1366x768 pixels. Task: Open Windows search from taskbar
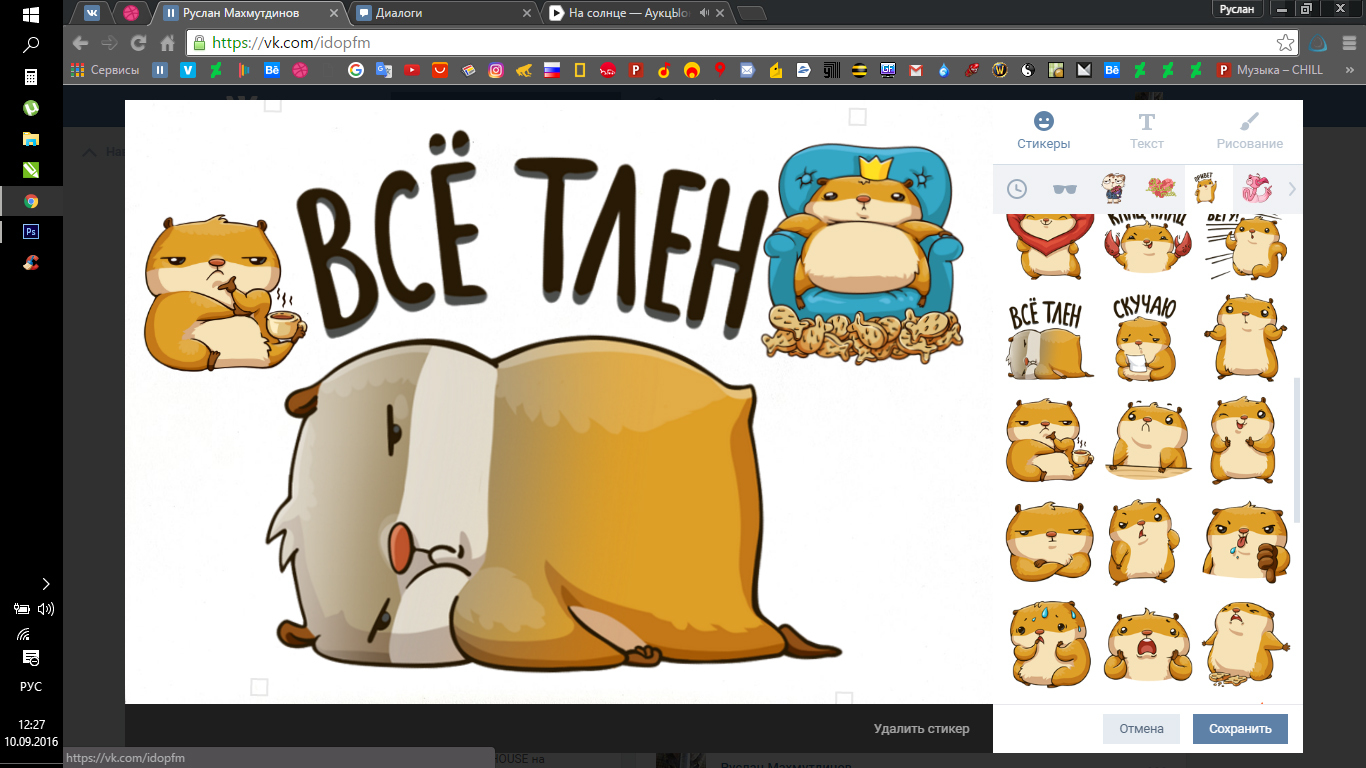coord(31,45)
